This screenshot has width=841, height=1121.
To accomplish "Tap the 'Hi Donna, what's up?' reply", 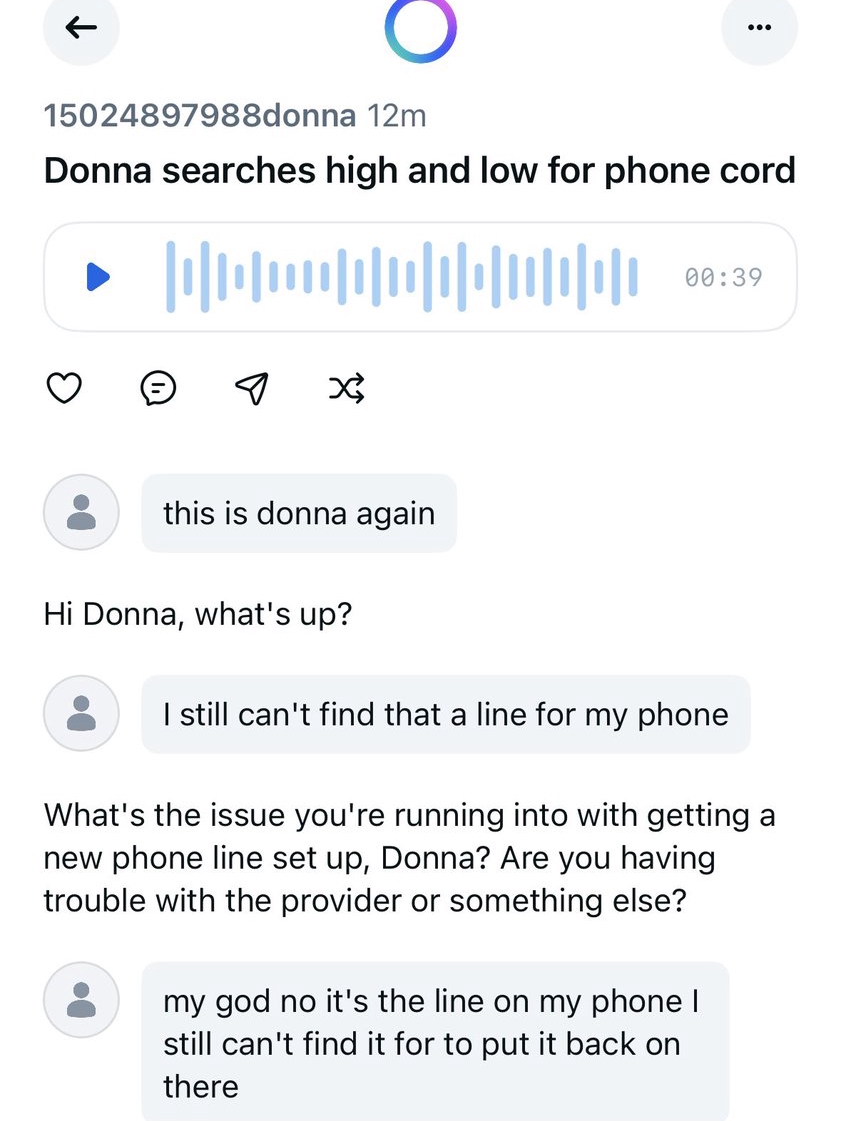I will 198,614.
